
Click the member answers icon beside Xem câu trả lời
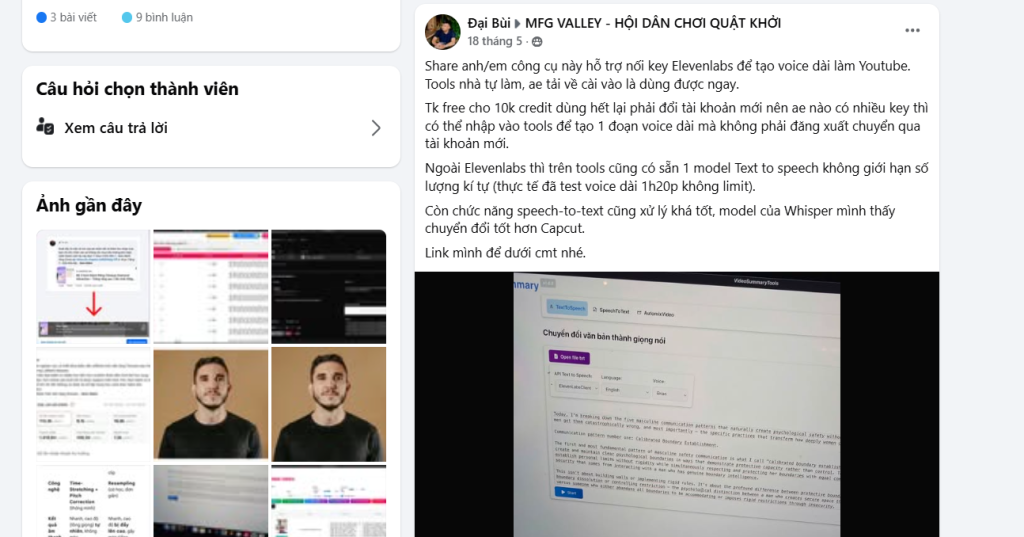coord(45,126)
